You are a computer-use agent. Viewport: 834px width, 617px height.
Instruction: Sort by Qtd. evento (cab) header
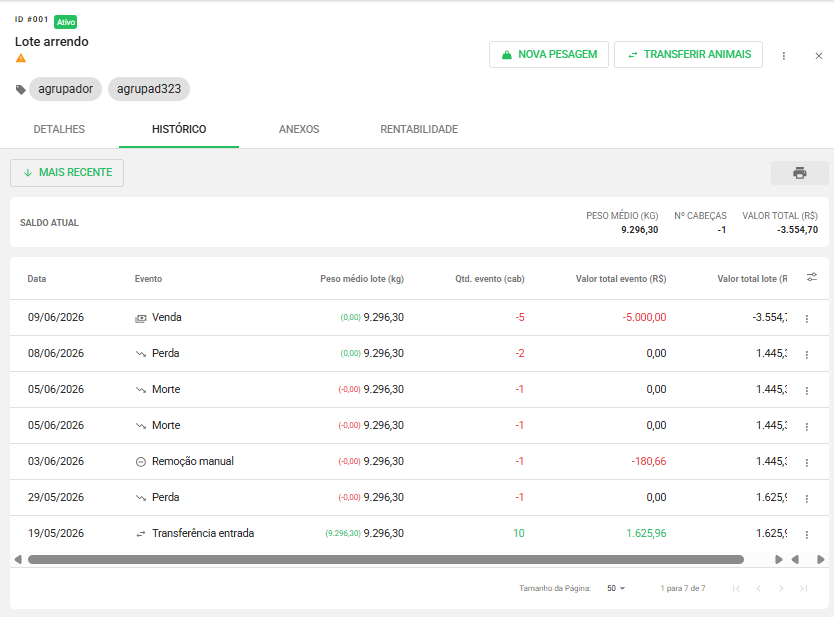(490, 279)
